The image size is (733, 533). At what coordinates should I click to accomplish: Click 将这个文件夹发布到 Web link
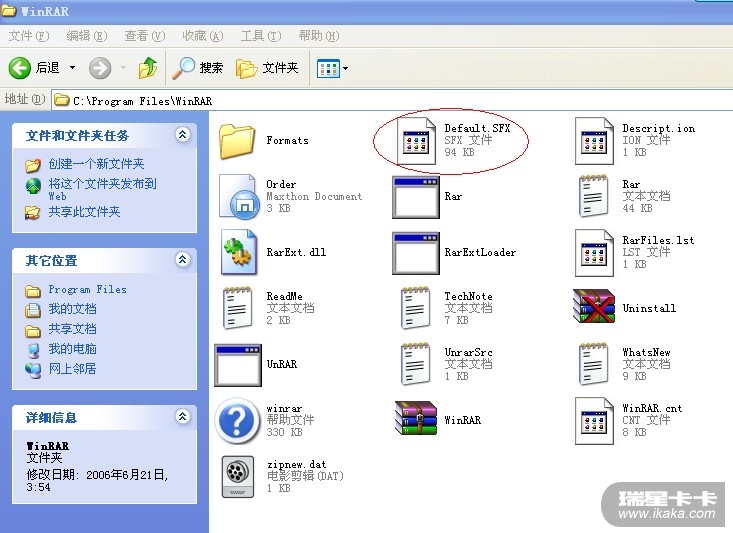[x=102, y=189]
